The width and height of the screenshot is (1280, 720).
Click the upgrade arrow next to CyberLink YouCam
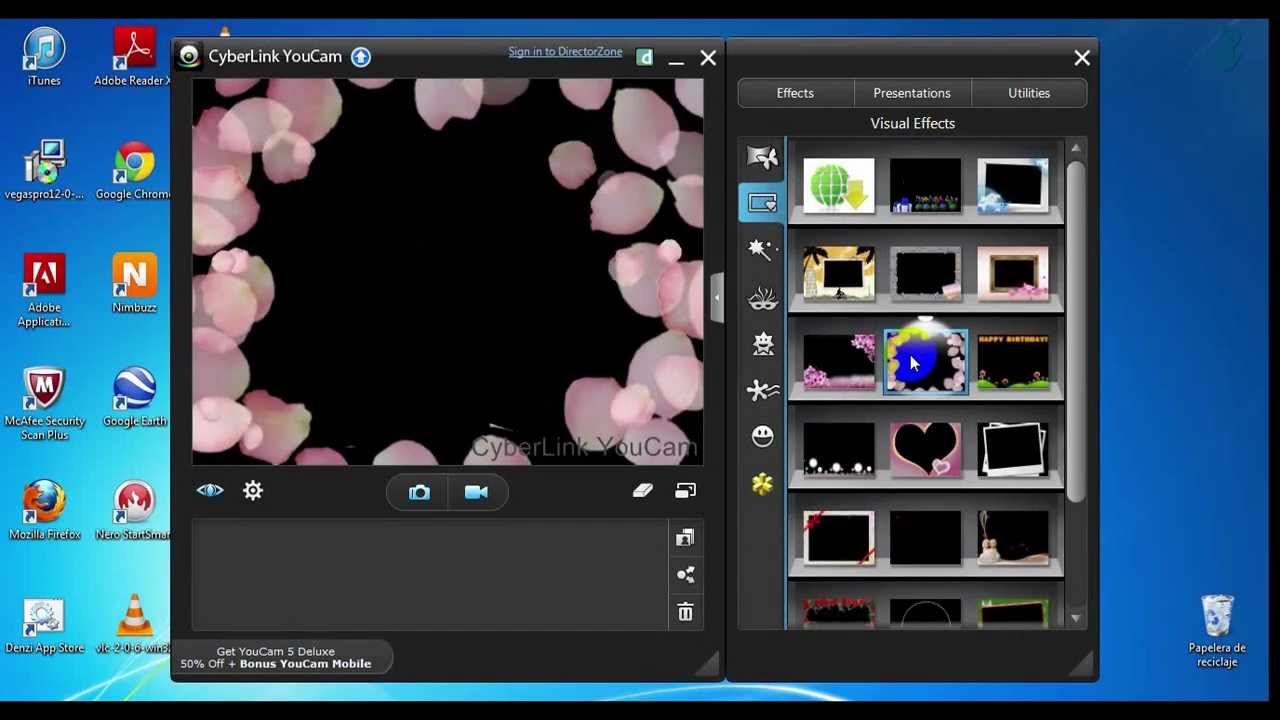click(x=361, y=57)
